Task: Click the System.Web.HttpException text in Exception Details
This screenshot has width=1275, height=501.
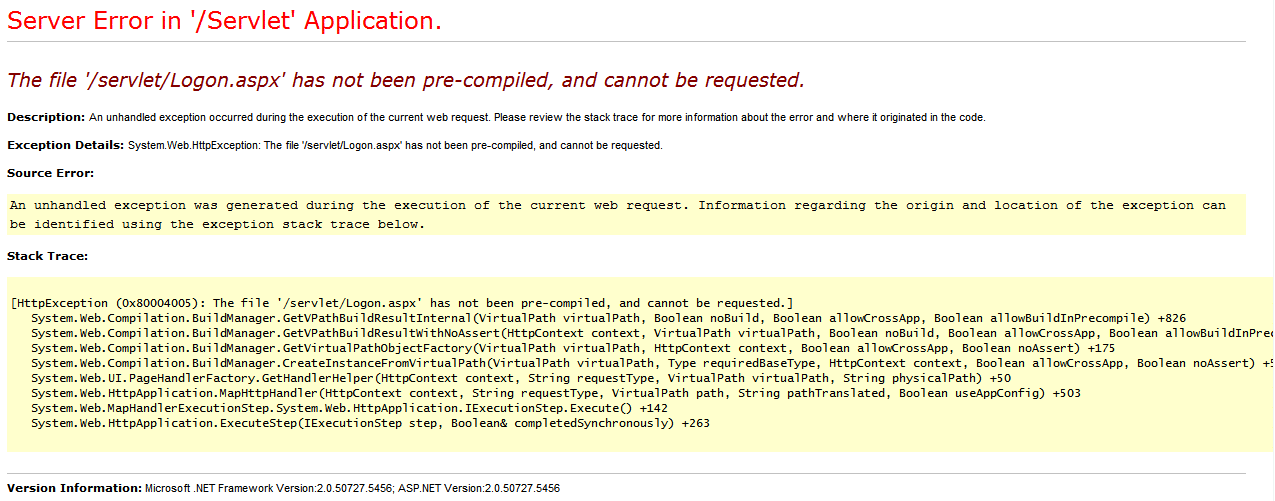Action: [x=395, y=145]
